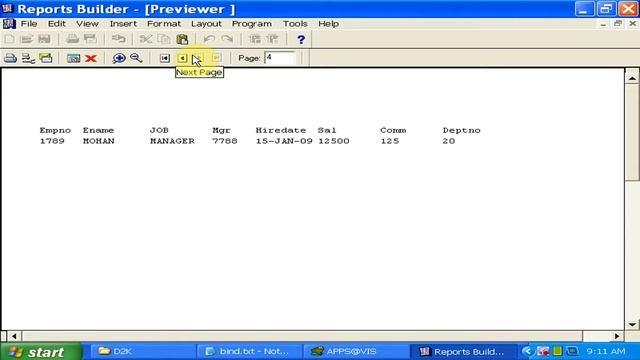Click the horizontal scrollbar right arrow

[x=617, y=336]
